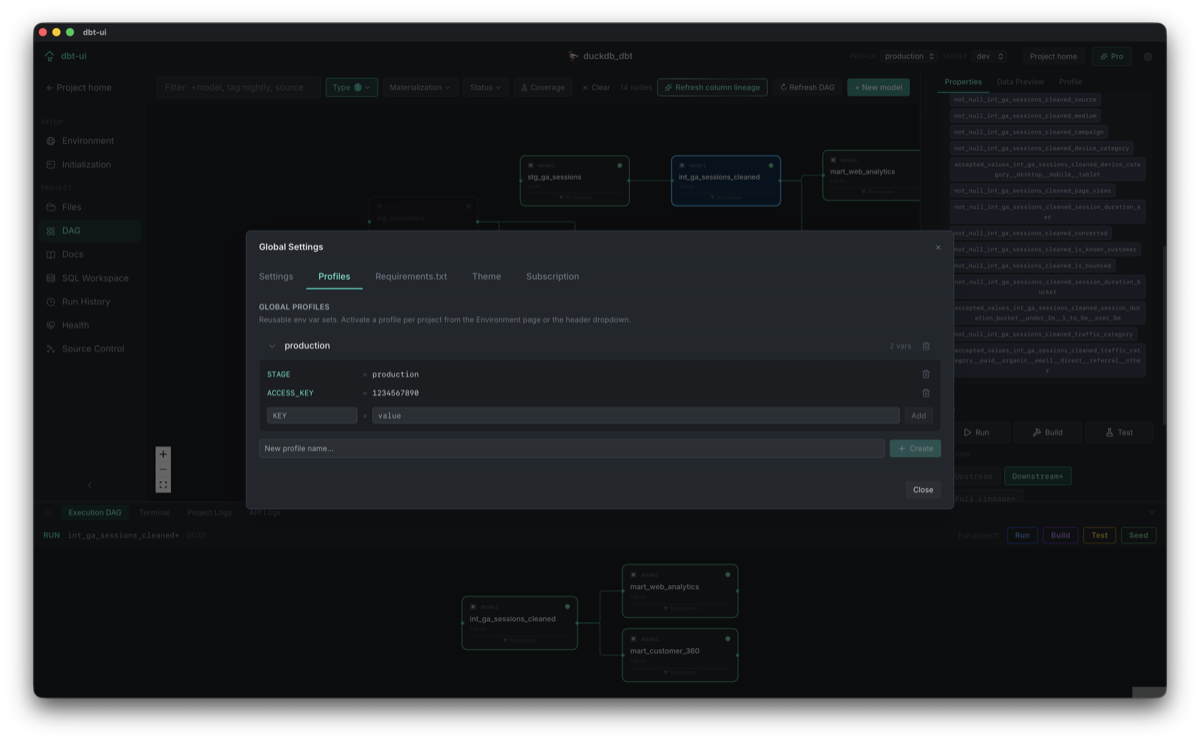Delete the ACCESS_KEY variable row
Image resolution: width=1200 pixels, height=742 pixels.
926,393
